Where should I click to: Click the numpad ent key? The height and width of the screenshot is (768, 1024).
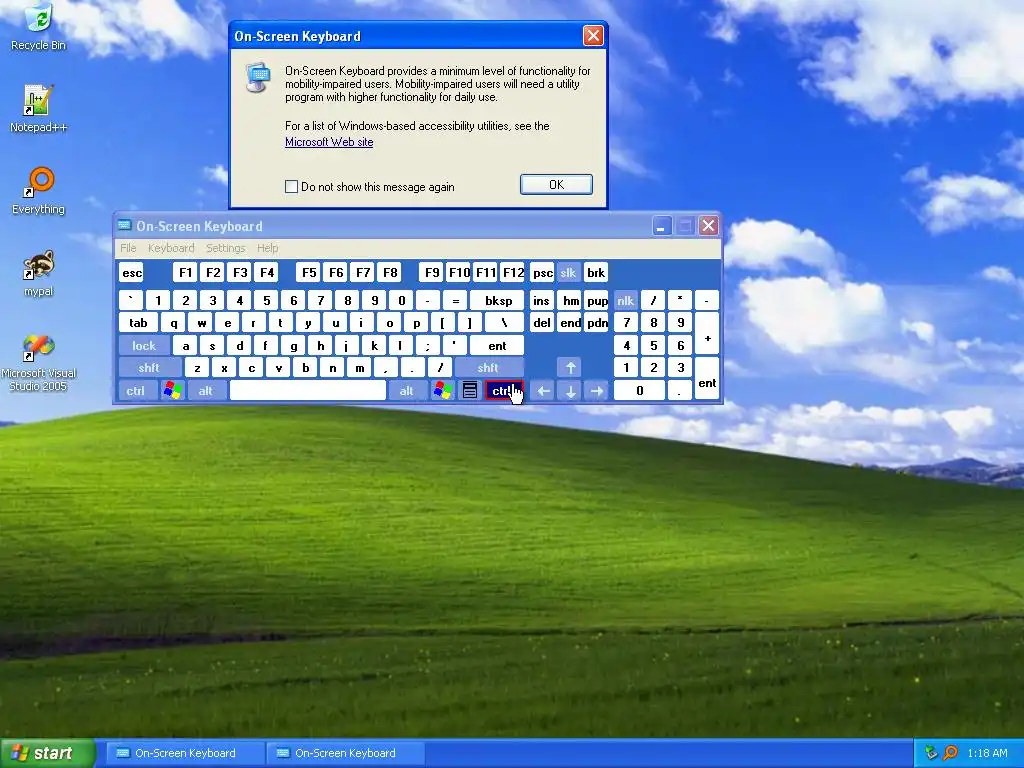[707, 379]
